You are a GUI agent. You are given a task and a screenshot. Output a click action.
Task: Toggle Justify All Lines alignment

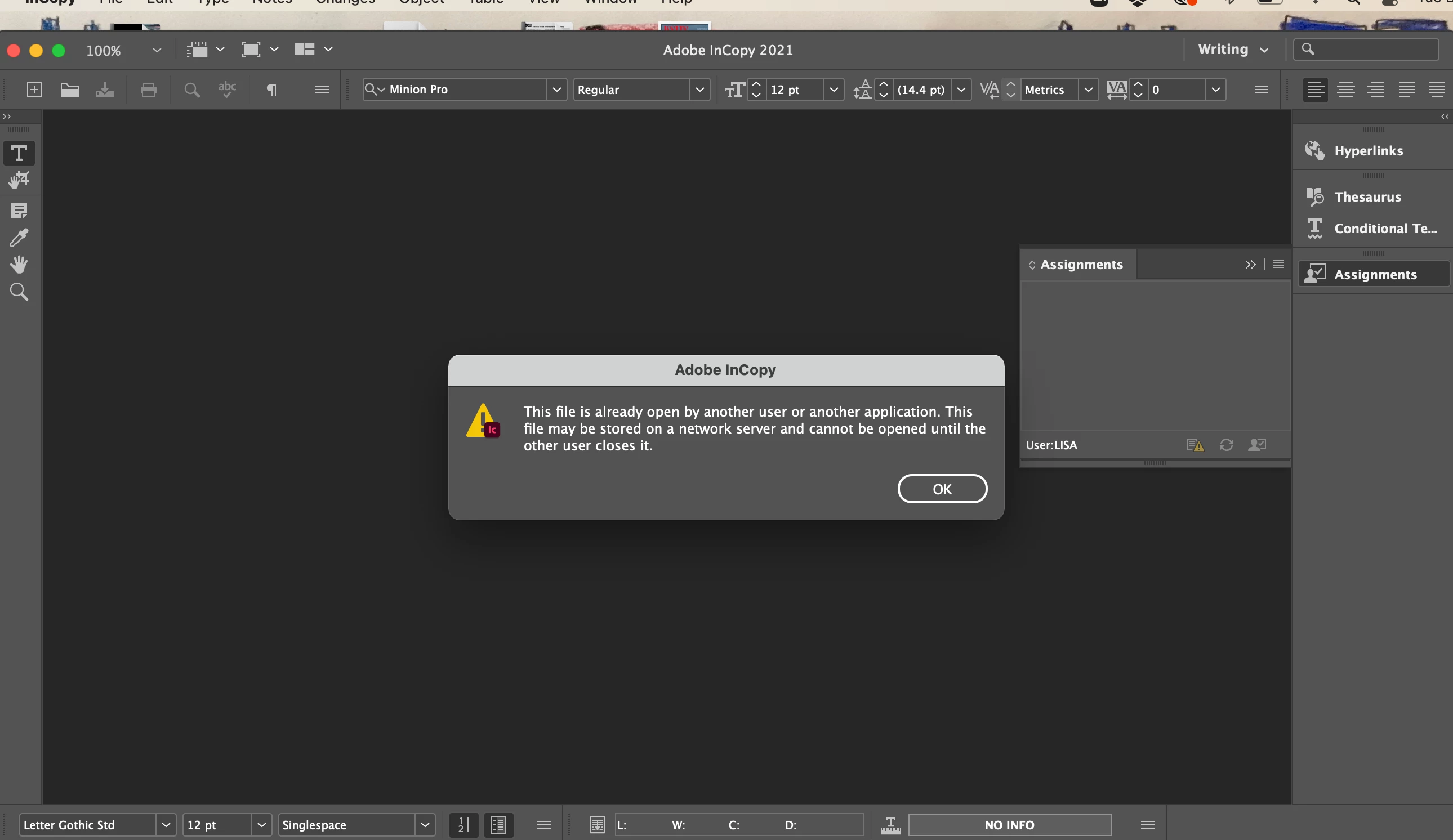pyautogui.click(x=1437, y=90)
